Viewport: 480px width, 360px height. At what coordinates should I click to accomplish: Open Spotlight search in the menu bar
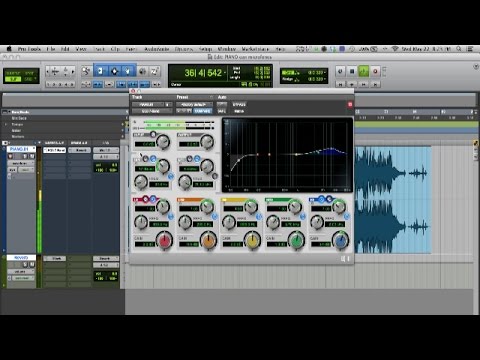coord(459,49)
